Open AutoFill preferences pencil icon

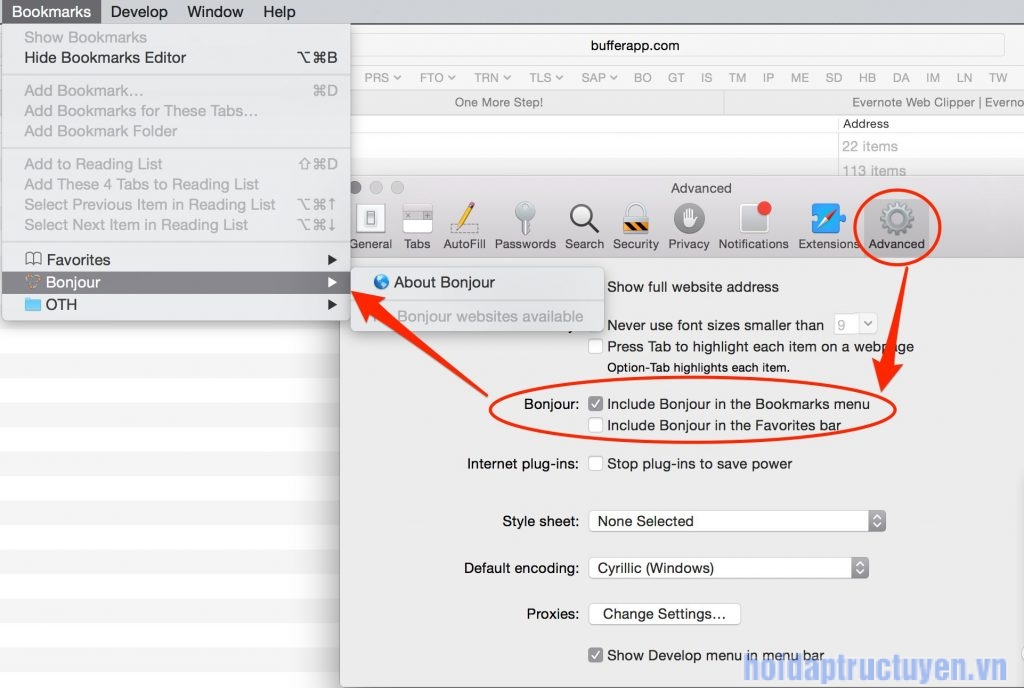point(463,220)
